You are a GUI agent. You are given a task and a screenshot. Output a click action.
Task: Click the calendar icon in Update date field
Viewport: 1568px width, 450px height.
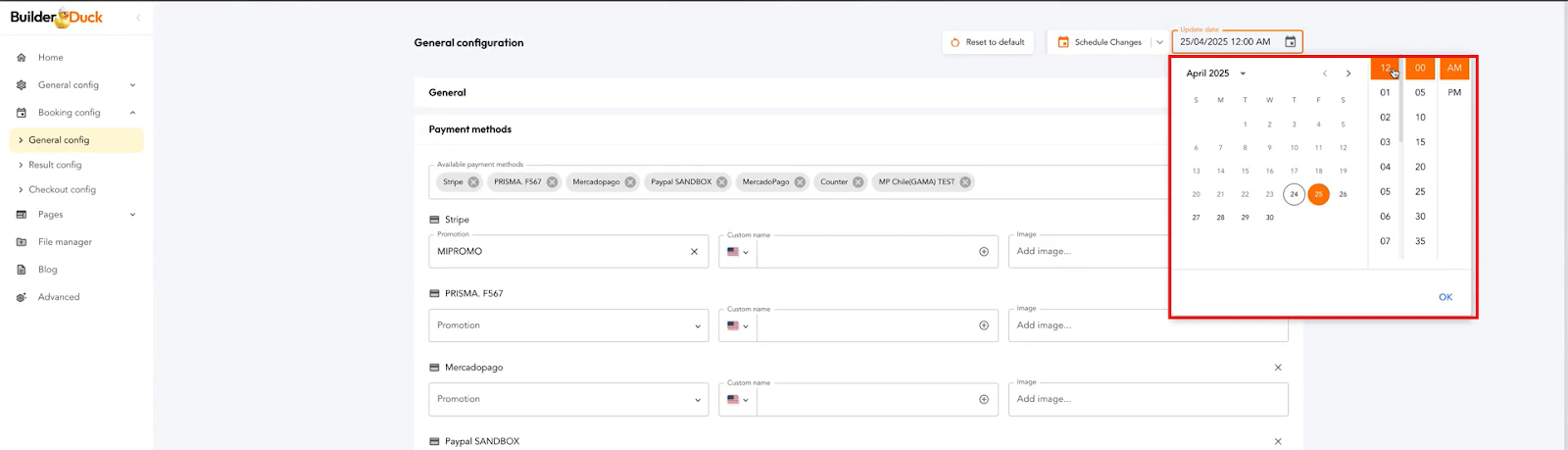1290,42
